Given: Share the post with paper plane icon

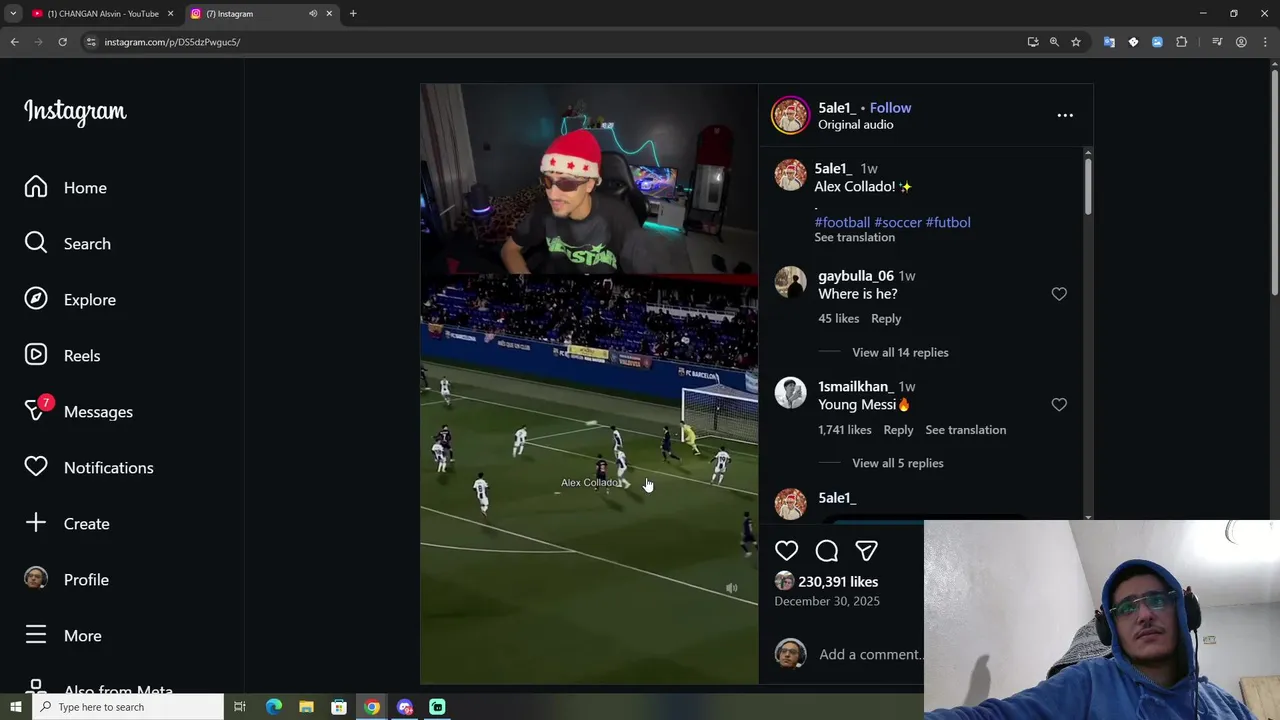Looking at the screenshot, I should pyautogui.click(x=866, y=551).
